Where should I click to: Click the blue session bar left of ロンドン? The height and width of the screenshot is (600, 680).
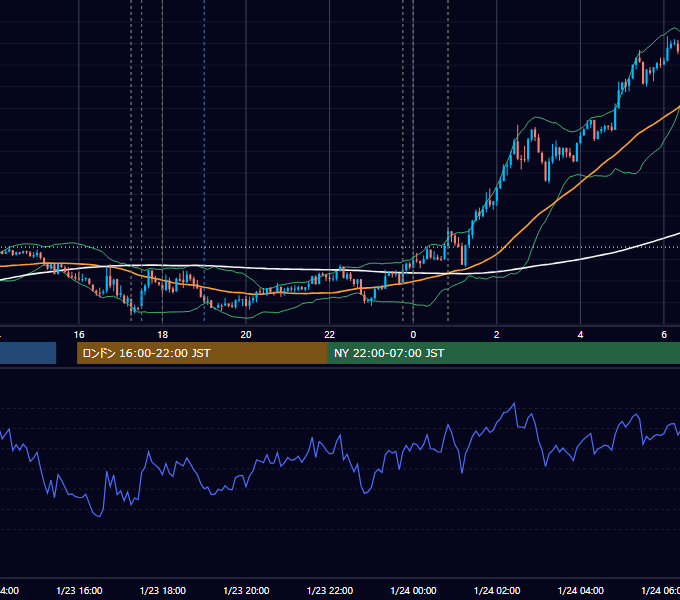coord(28,353)
